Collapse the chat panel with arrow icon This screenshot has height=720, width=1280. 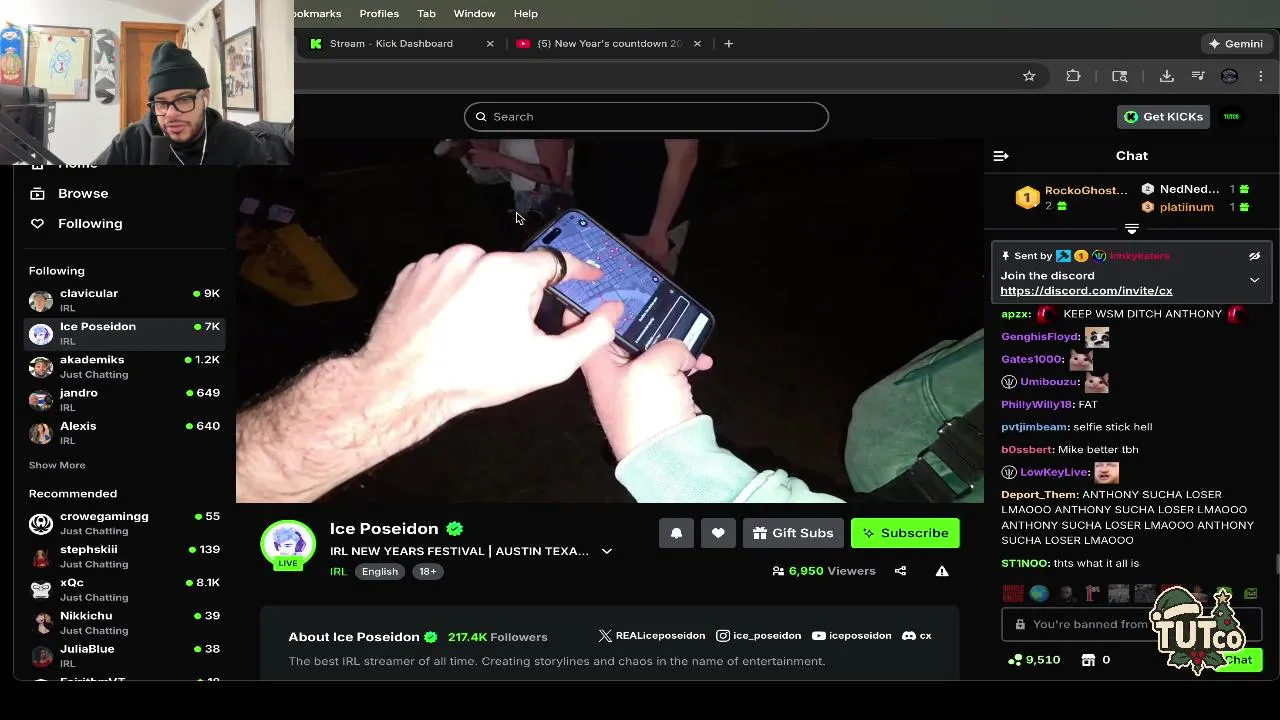[1001, 156]
